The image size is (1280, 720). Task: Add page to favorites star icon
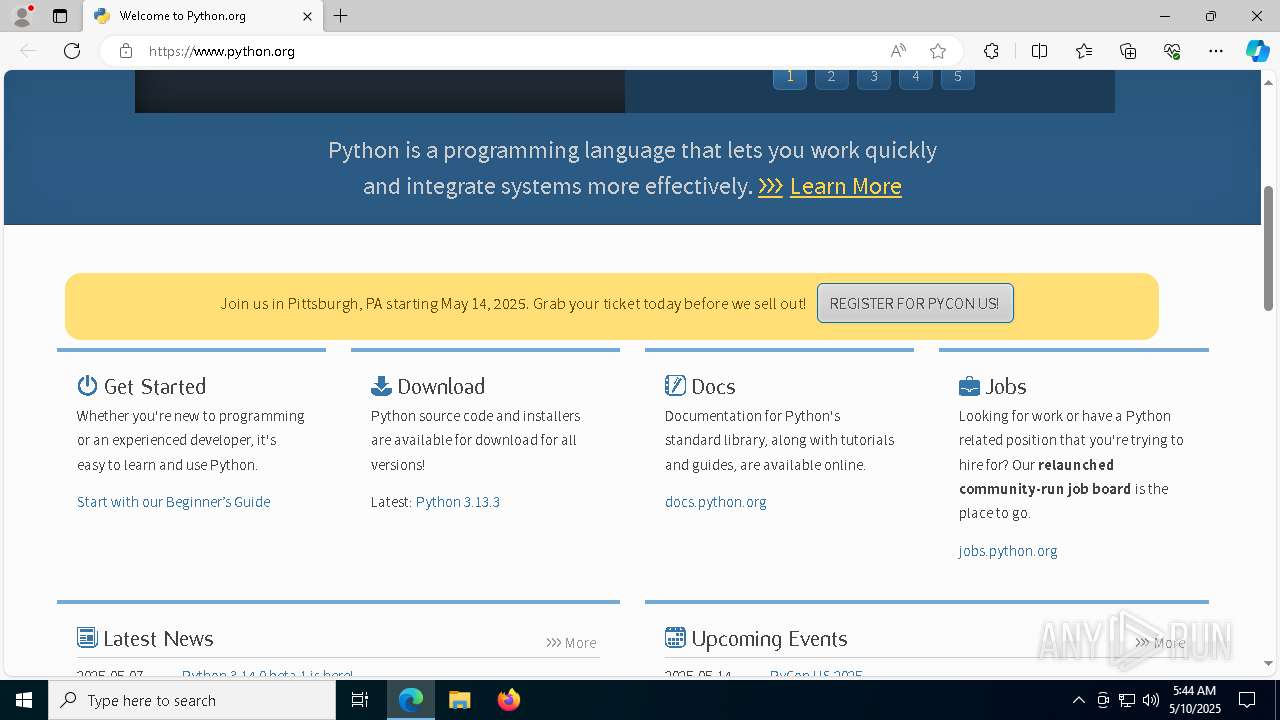(x=937, y=51)
